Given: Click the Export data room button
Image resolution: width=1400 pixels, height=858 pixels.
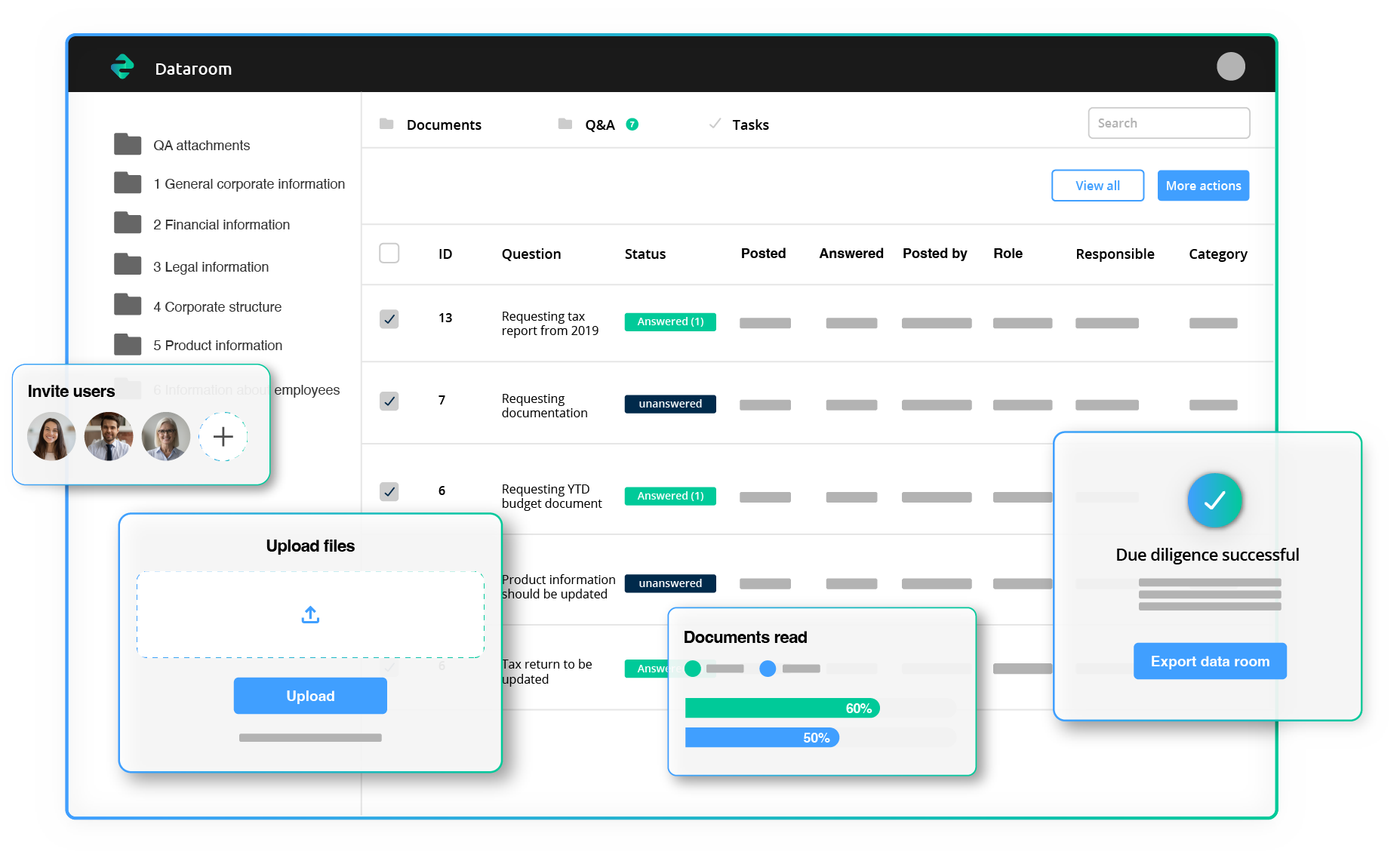Looking at the screenshot, I should coord(1210,661).
